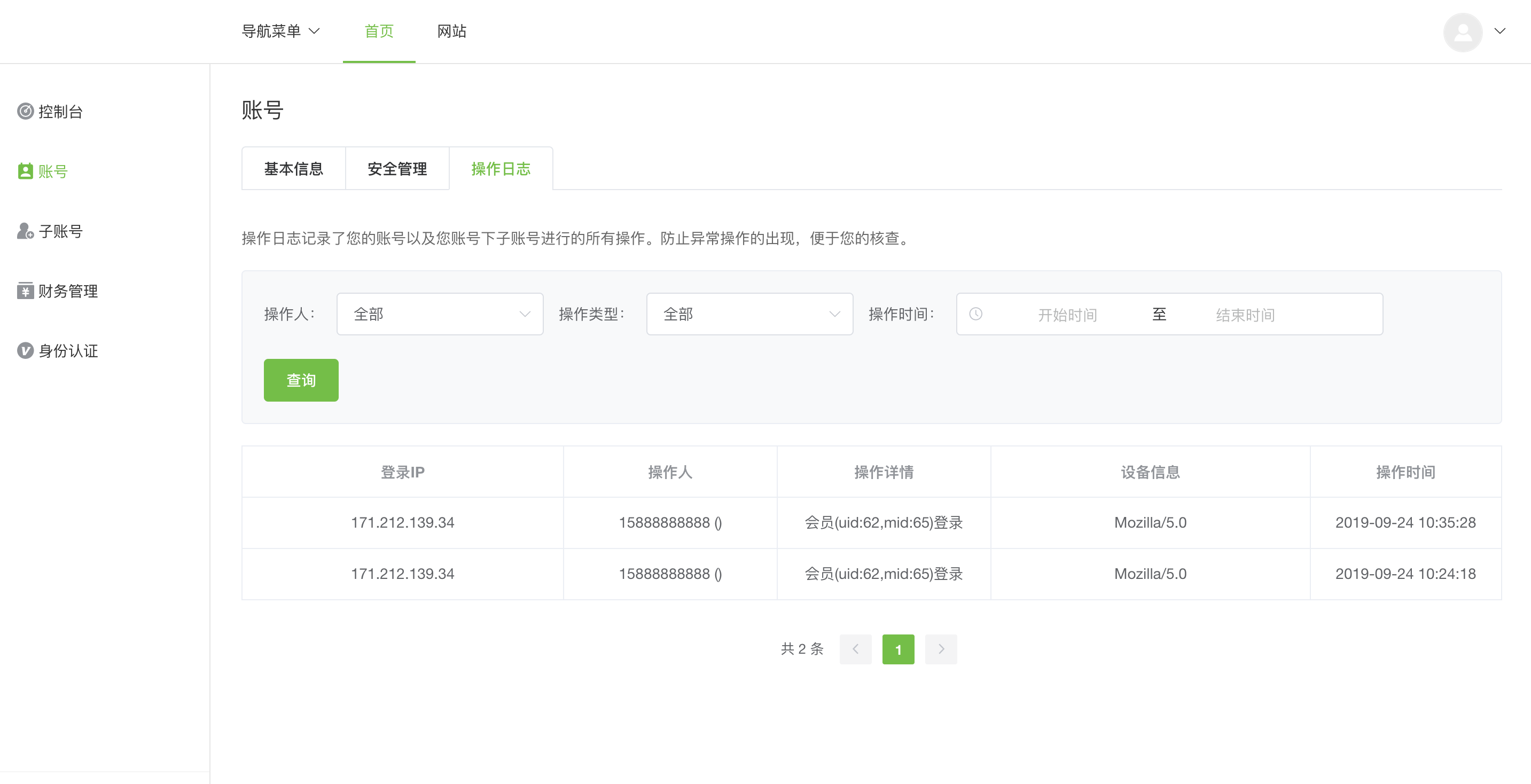Click IP 171.212.139.34 in the 10:35:28 row
Screen dimensions: 1531x784
point(402,522)
